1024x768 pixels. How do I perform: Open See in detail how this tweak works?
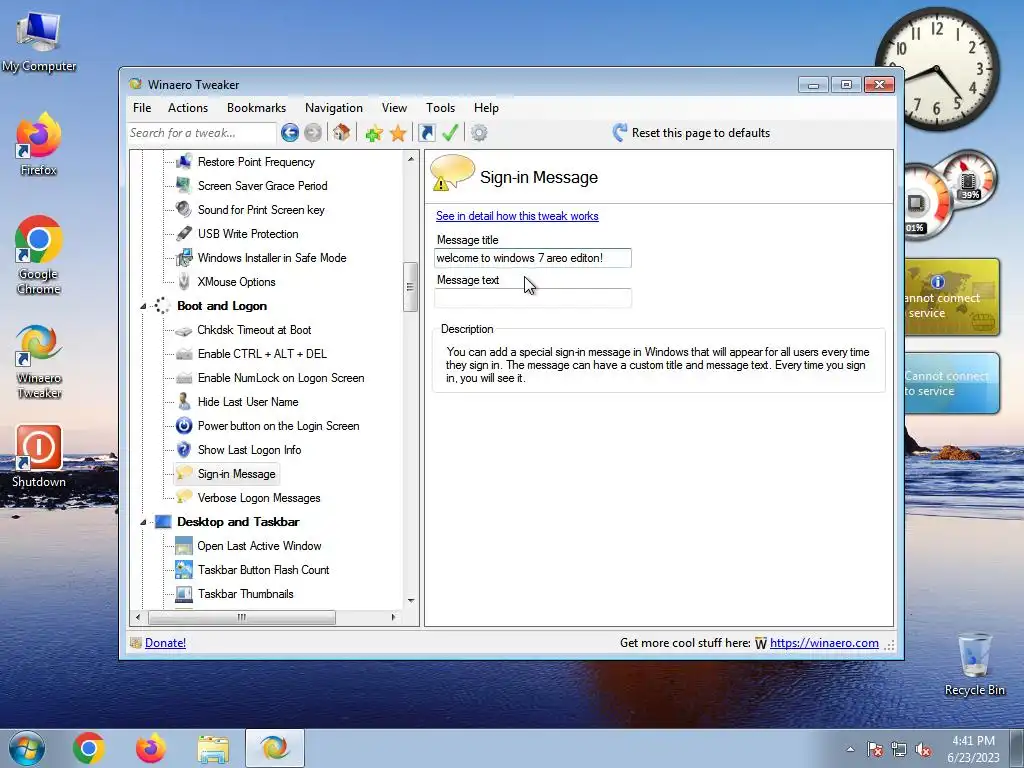(517, 216)
